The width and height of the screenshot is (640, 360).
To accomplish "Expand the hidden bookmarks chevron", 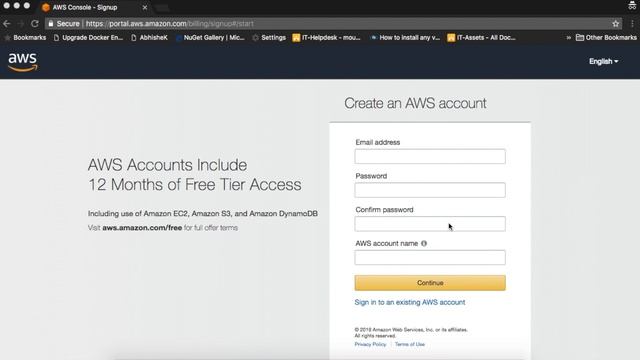I will pos(568,38).
